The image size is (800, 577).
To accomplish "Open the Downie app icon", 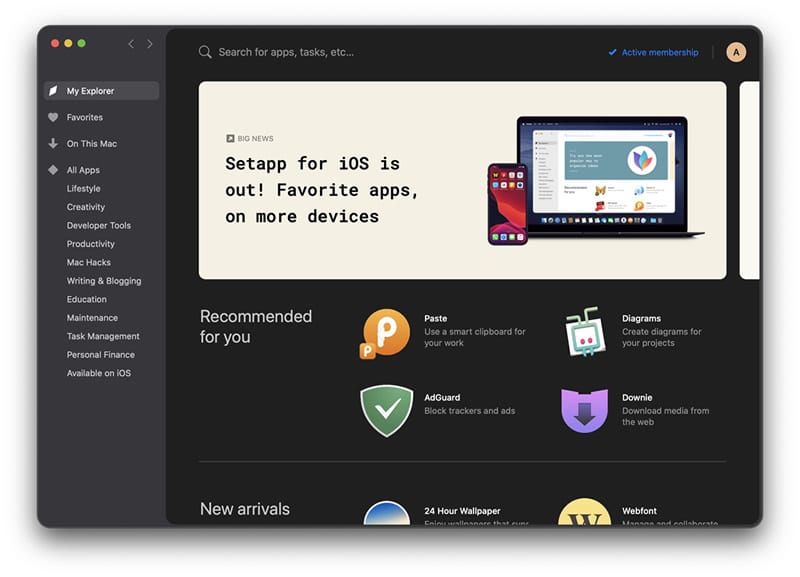I will pos(585,411).
